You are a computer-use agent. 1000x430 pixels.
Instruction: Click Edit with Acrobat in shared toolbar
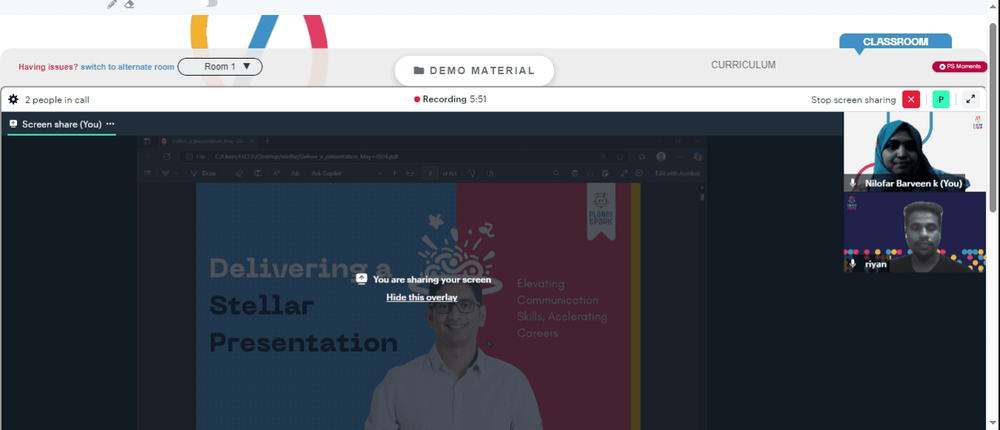click(x=677, y=174)
